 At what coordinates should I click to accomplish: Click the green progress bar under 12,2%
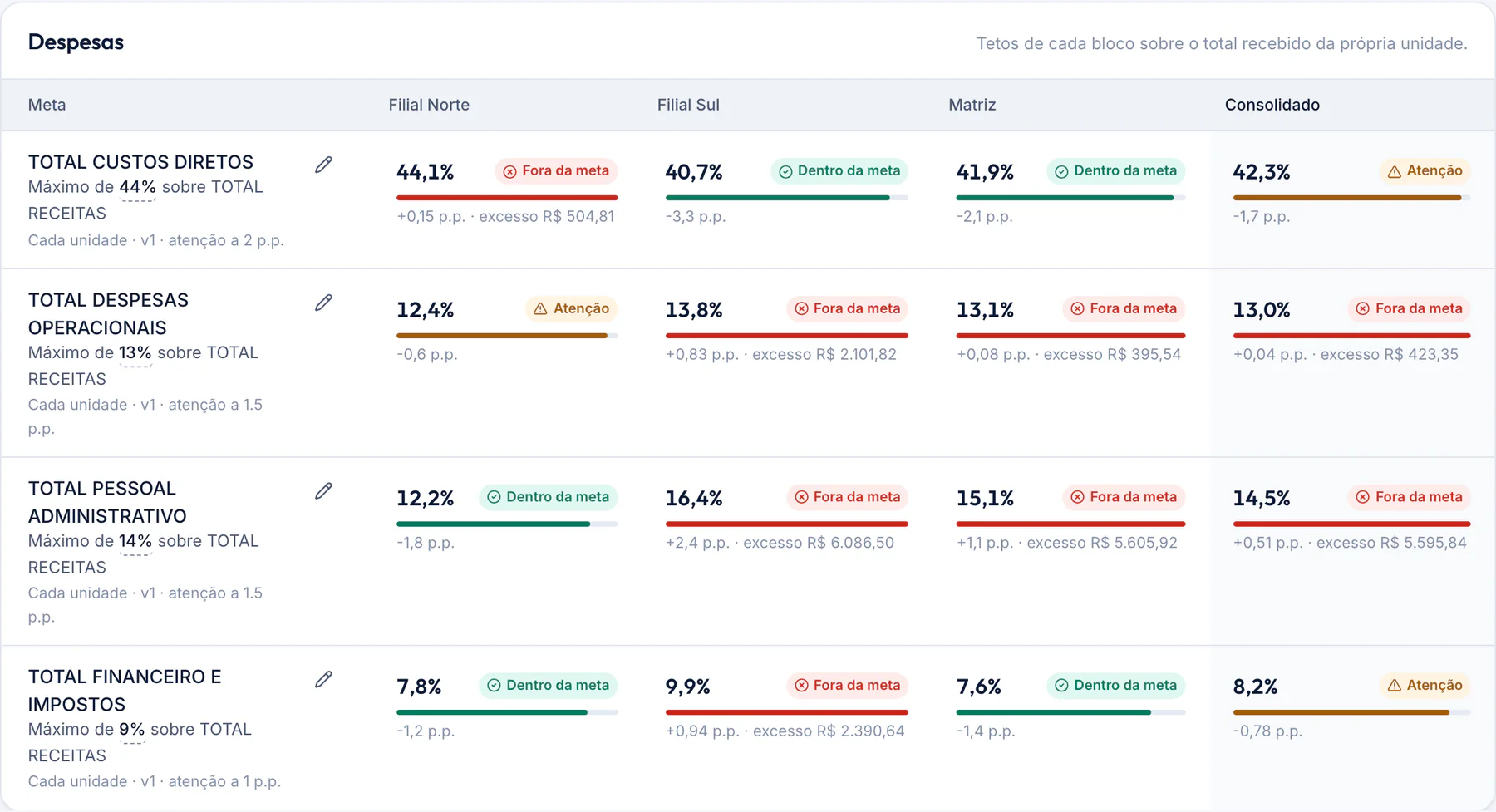click(x=493, y=524)
